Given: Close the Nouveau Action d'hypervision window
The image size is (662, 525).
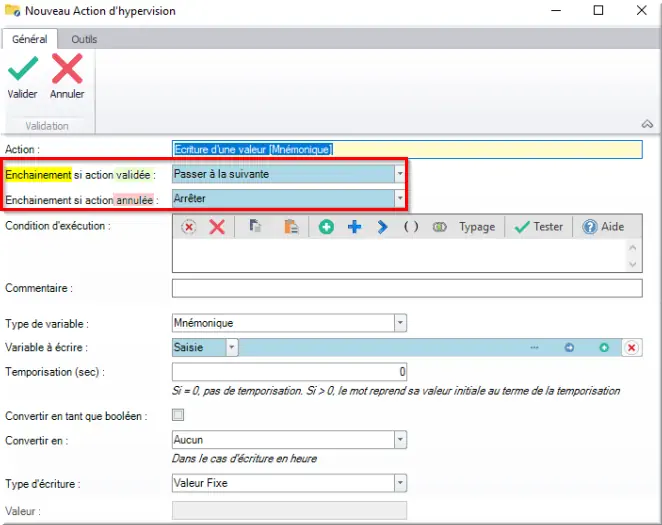Looking at the screenshot, I should click(x=641, y=10).
